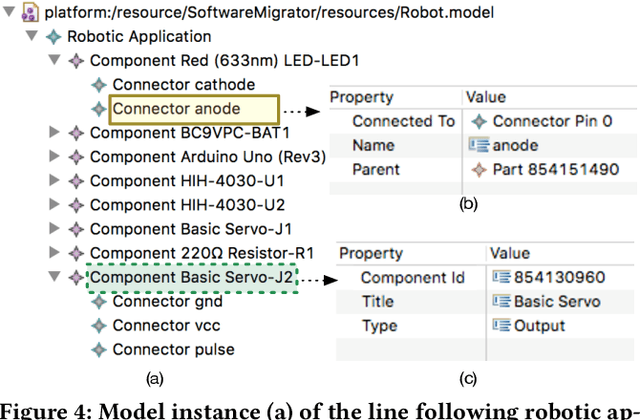The height and width of the screenshot is (420, 640).
Task: Click the Part 854151490 value icon
Action: pyautogui.click(x=479, y=170)
